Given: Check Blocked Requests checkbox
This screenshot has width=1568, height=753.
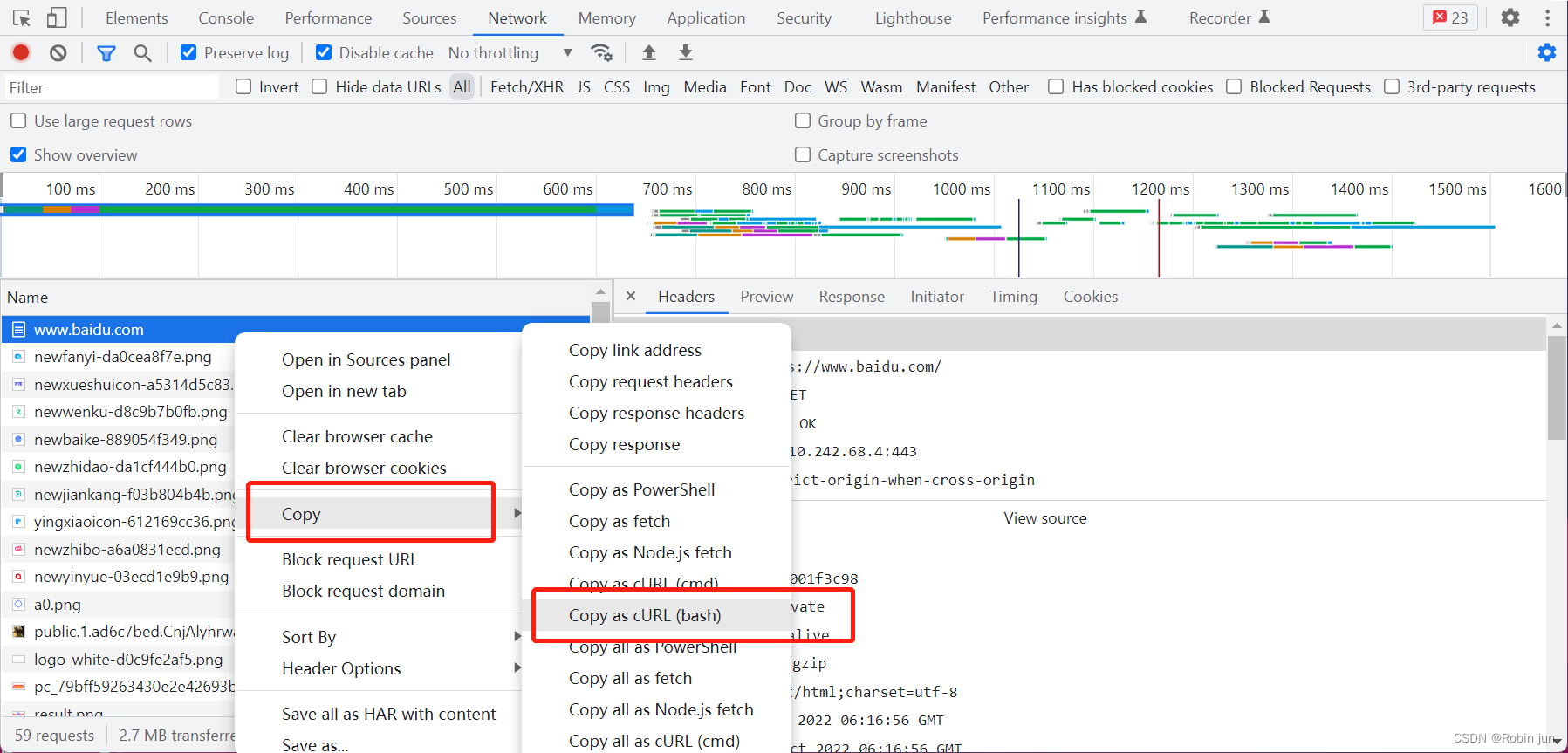Looking at the screenshot, I should (1234, 86).
